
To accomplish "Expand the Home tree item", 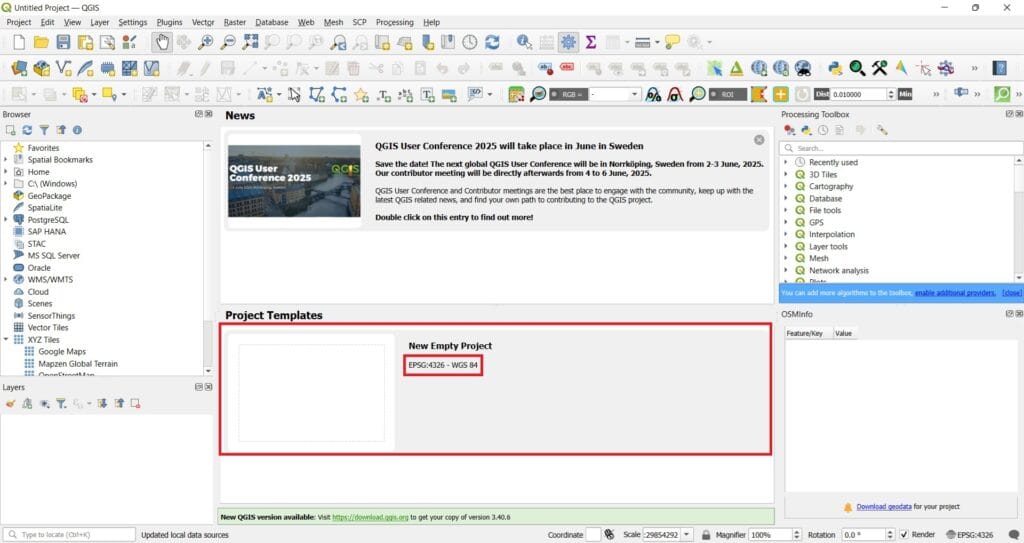I will coord(6,172).
